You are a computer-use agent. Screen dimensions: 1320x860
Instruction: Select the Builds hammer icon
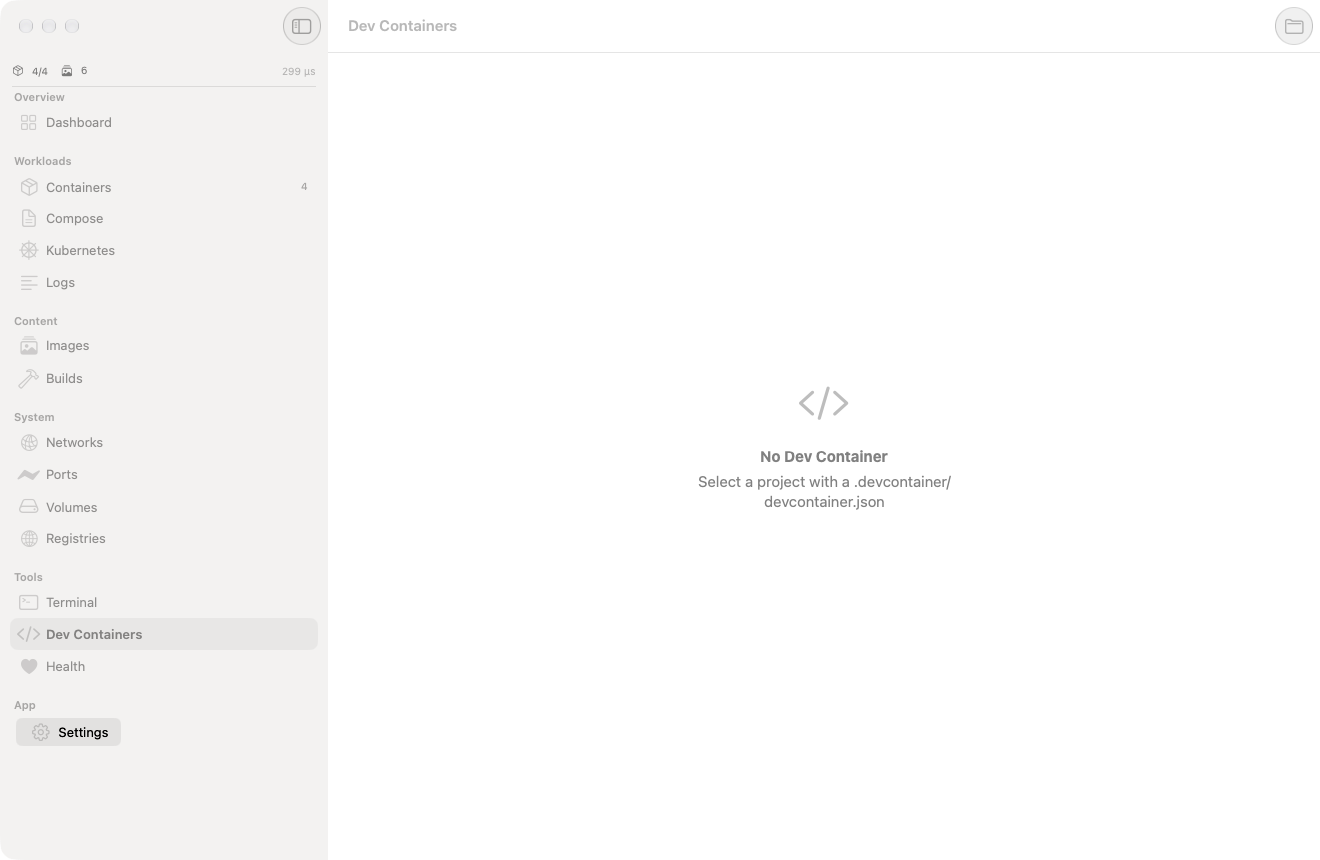(29, 378)
